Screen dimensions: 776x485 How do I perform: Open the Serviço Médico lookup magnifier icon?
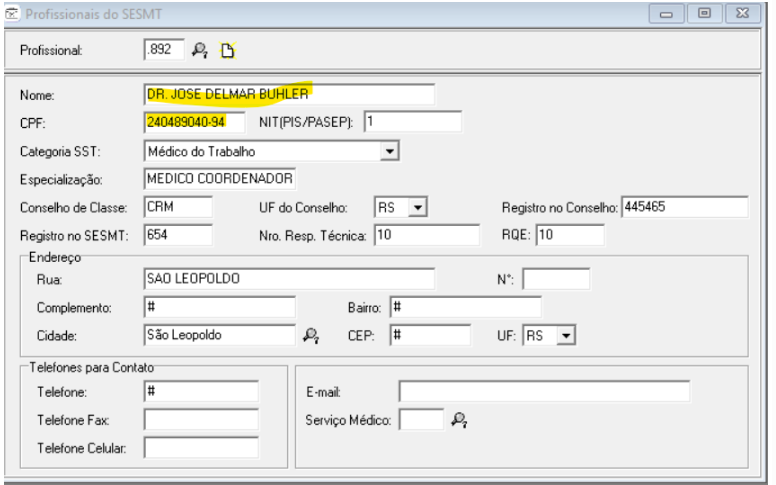(x=459, y=421)
